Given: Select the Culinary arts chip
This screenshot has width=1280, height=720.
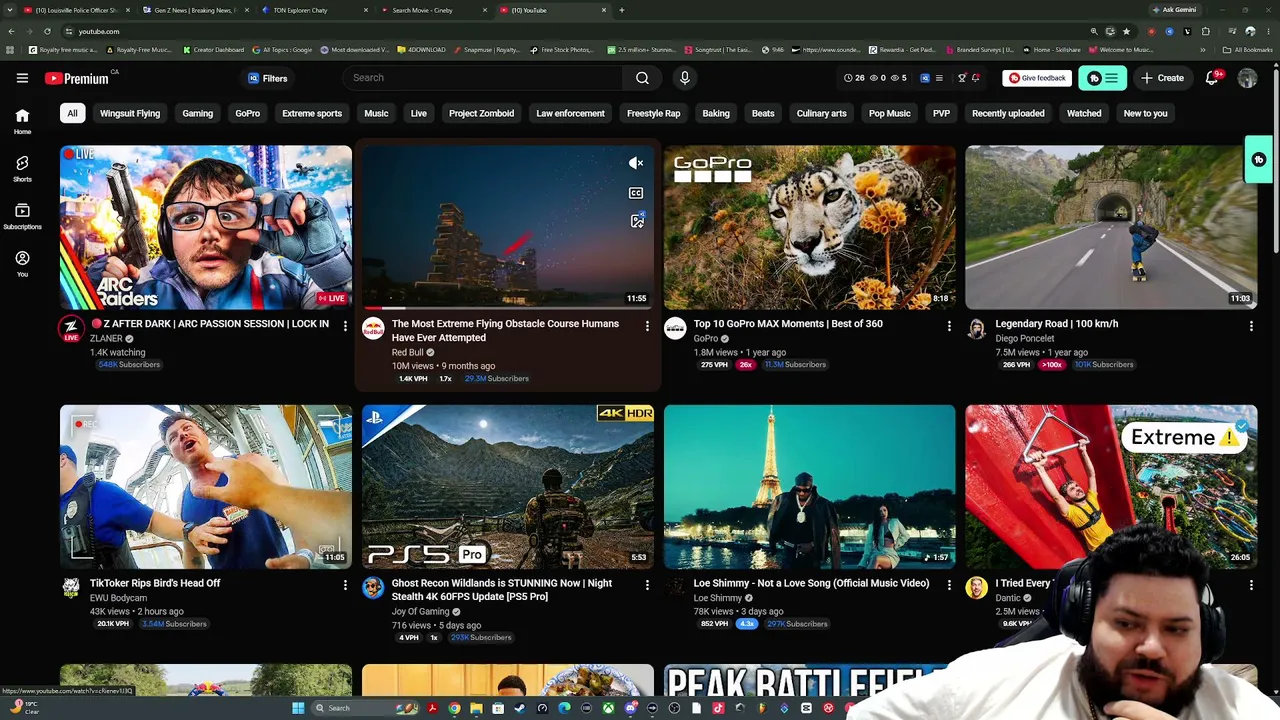Looking at the screenshot, I should point(822,113).
